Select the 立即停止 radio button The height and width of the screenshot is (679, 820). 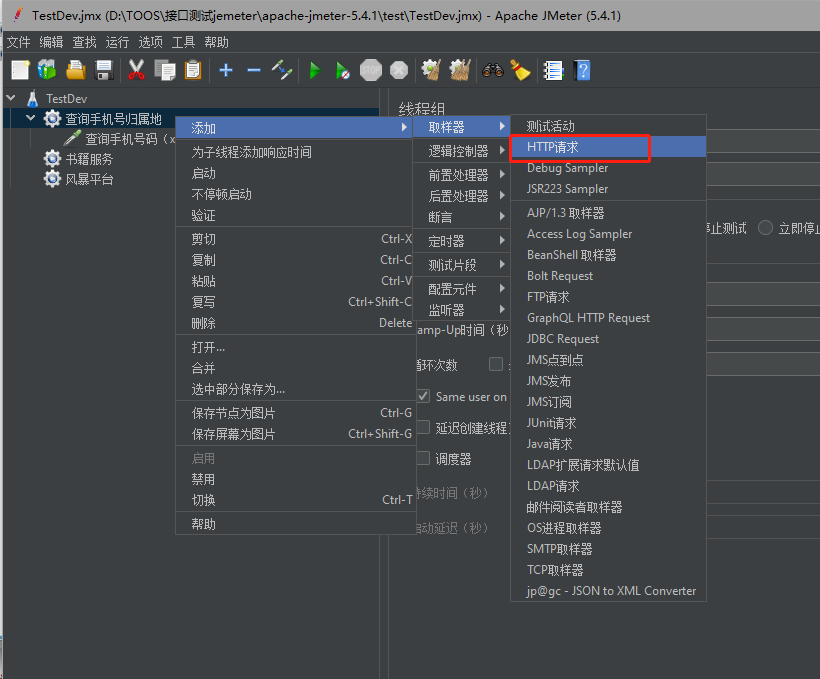click(x=766, y=228)
